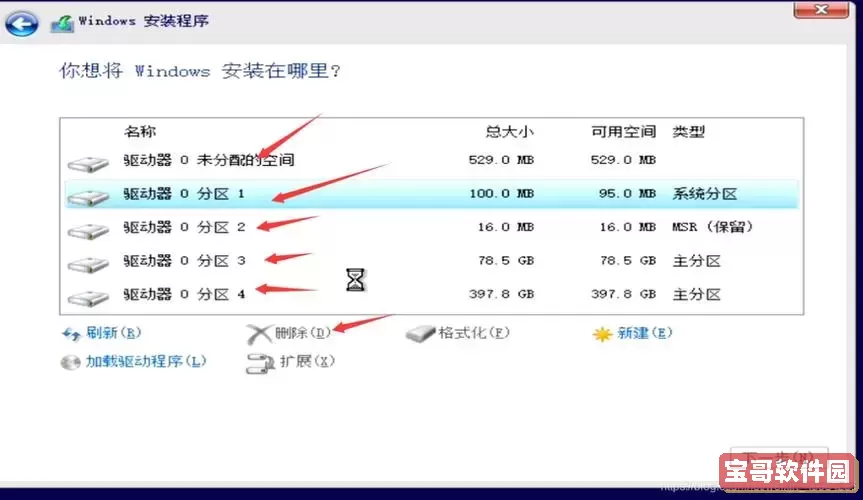Click 主分区 type of 分区 3

[696, 261]
